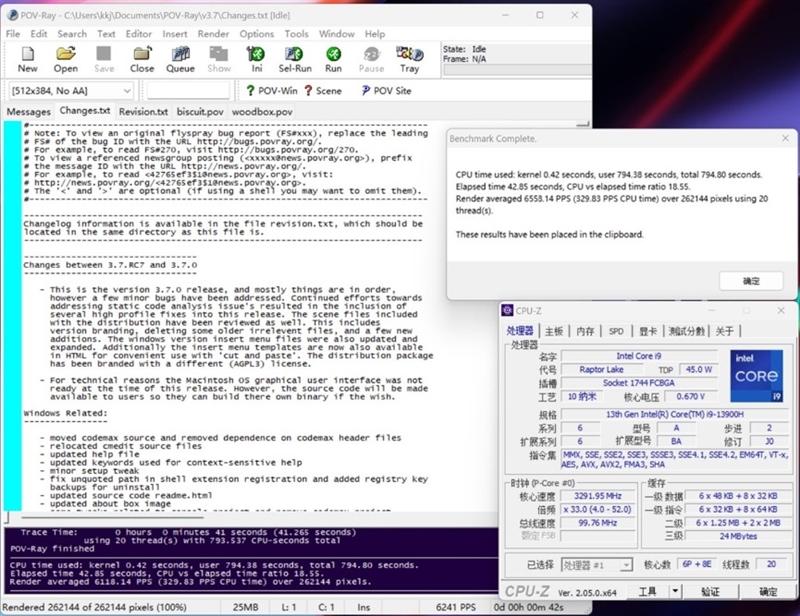
Task: Send POV-Ray to Tray icon
Action: pyautogui.click(x=410, y=59)
